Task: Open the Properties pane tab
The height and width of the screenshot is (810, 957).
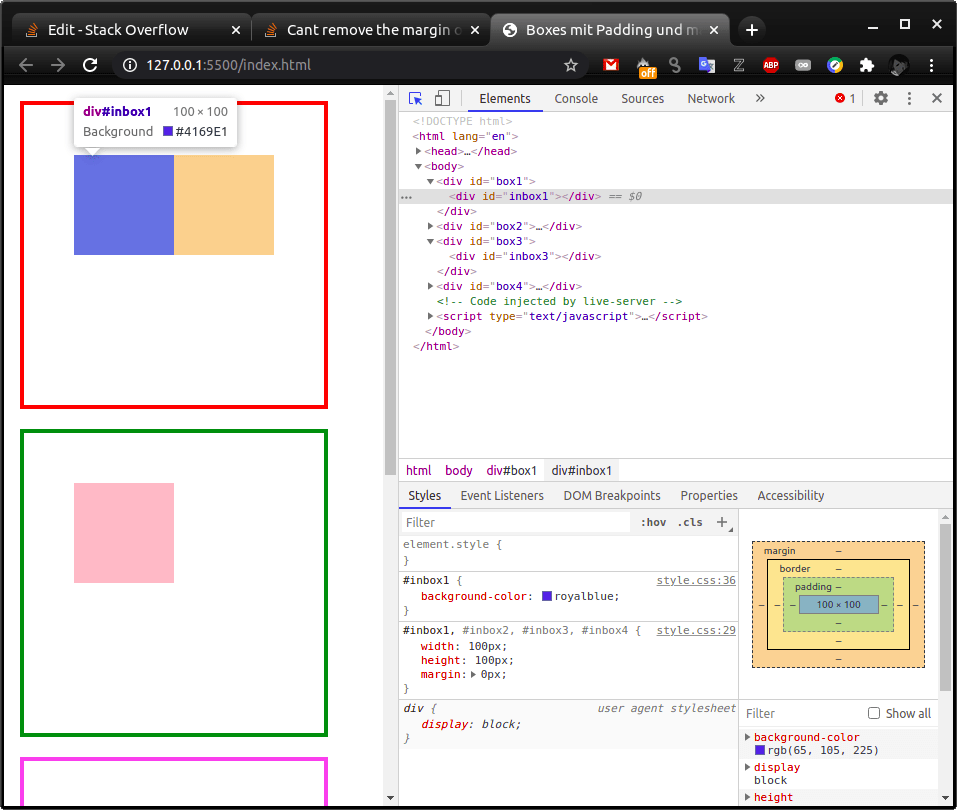Action: point(709,496)
